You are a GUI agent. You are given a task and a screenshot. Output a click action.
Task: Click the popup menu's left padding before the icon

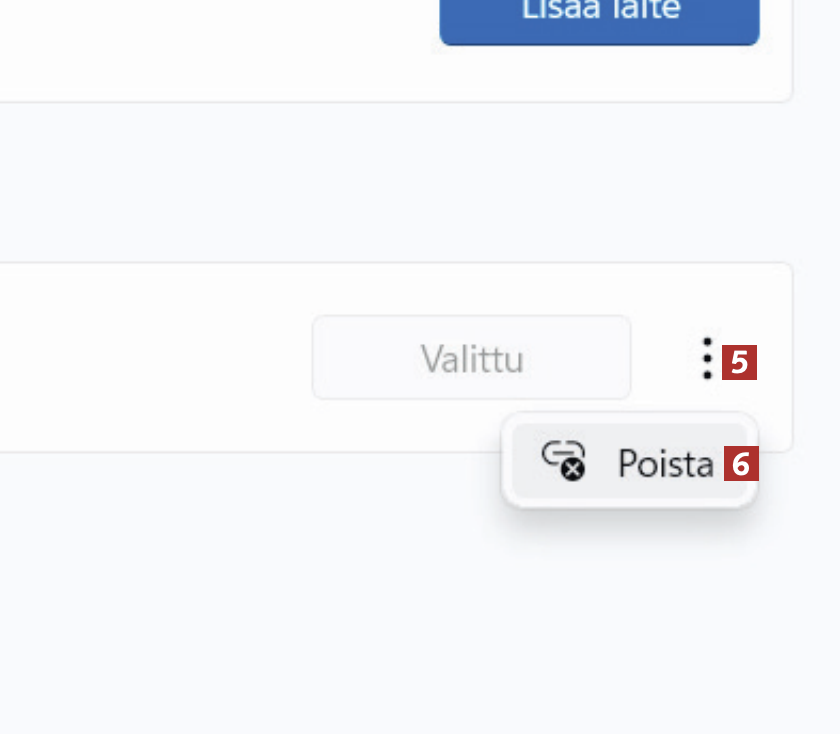(527, 461)
